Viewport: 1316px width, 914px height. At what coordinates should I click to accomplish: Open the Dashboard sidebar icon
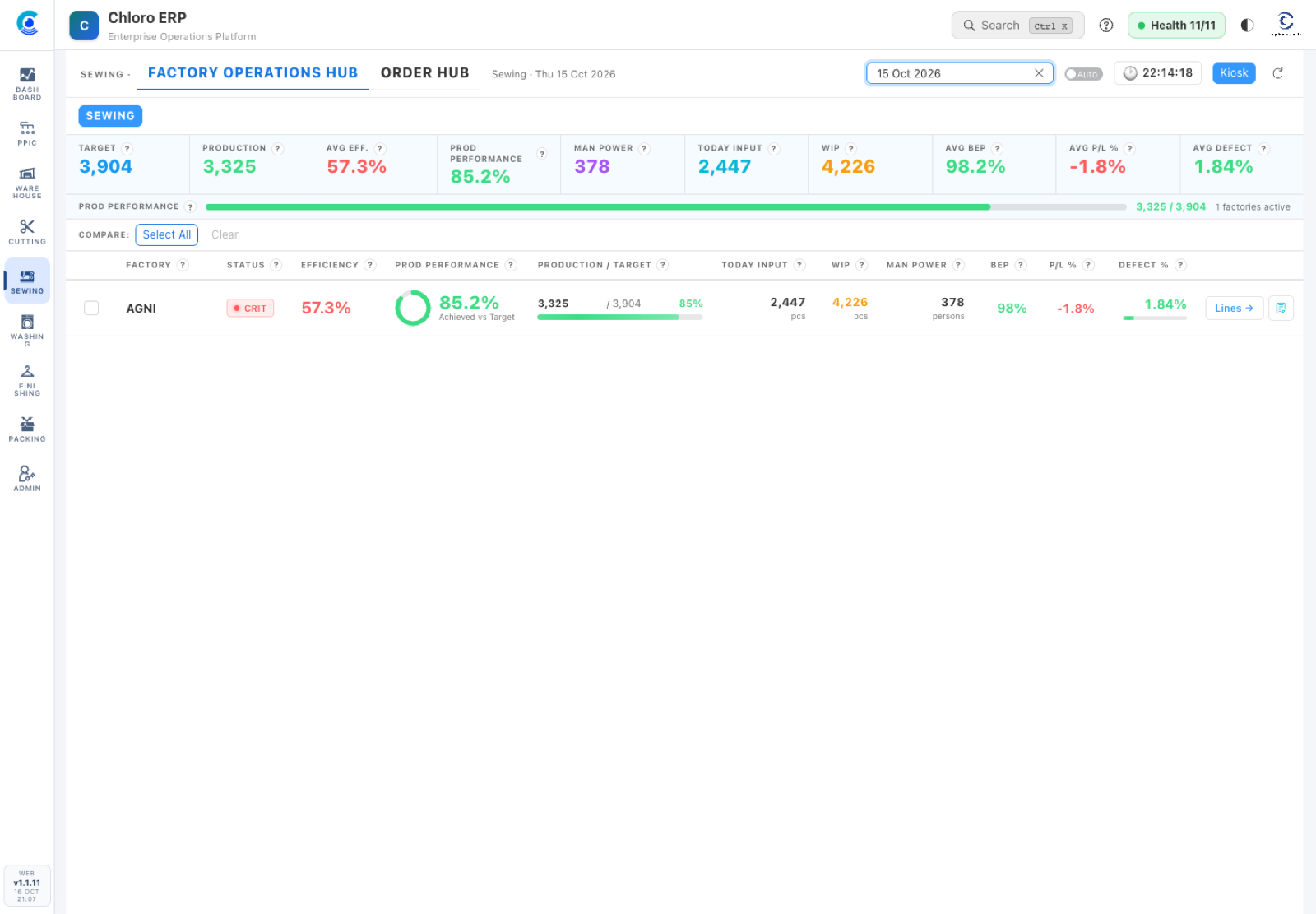point(27,84)
